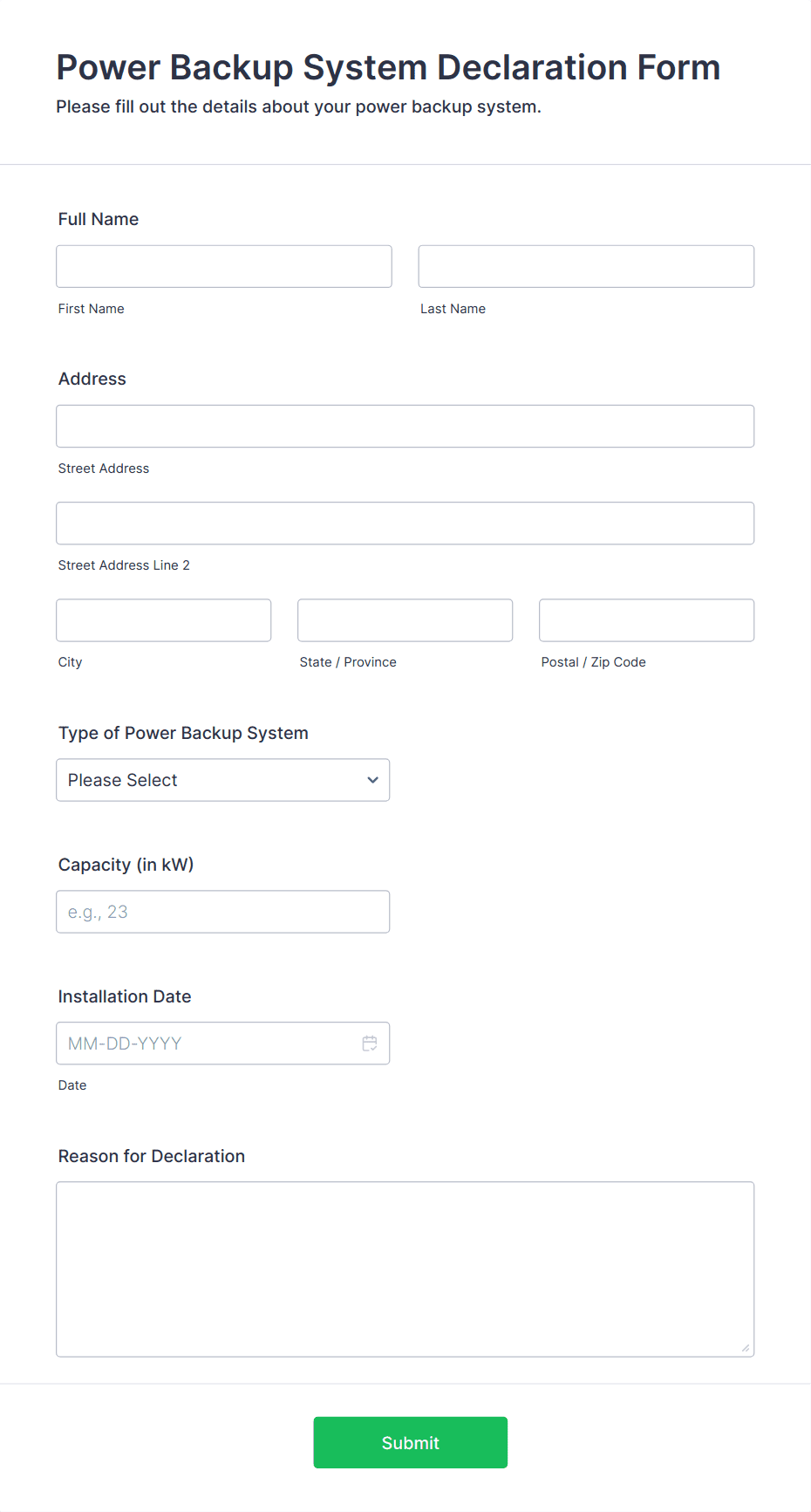Viewport: 811px width, 1512px height.
Task: Select the Postal / Zip Code field
Action: [x=647, y=620]
